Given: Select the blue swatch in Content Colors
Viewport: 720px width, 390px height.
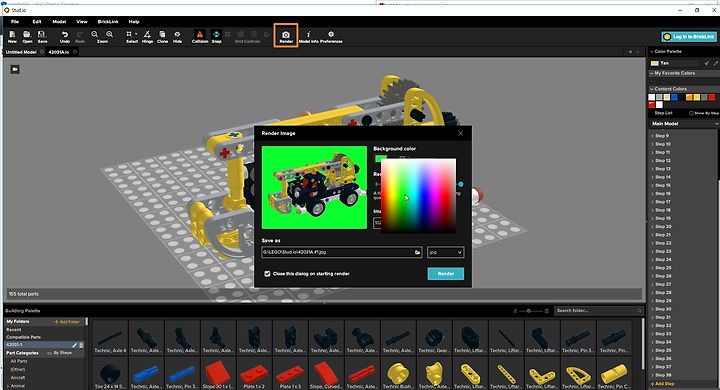Looking at the screenshot, I should click(x=674, y=97).
